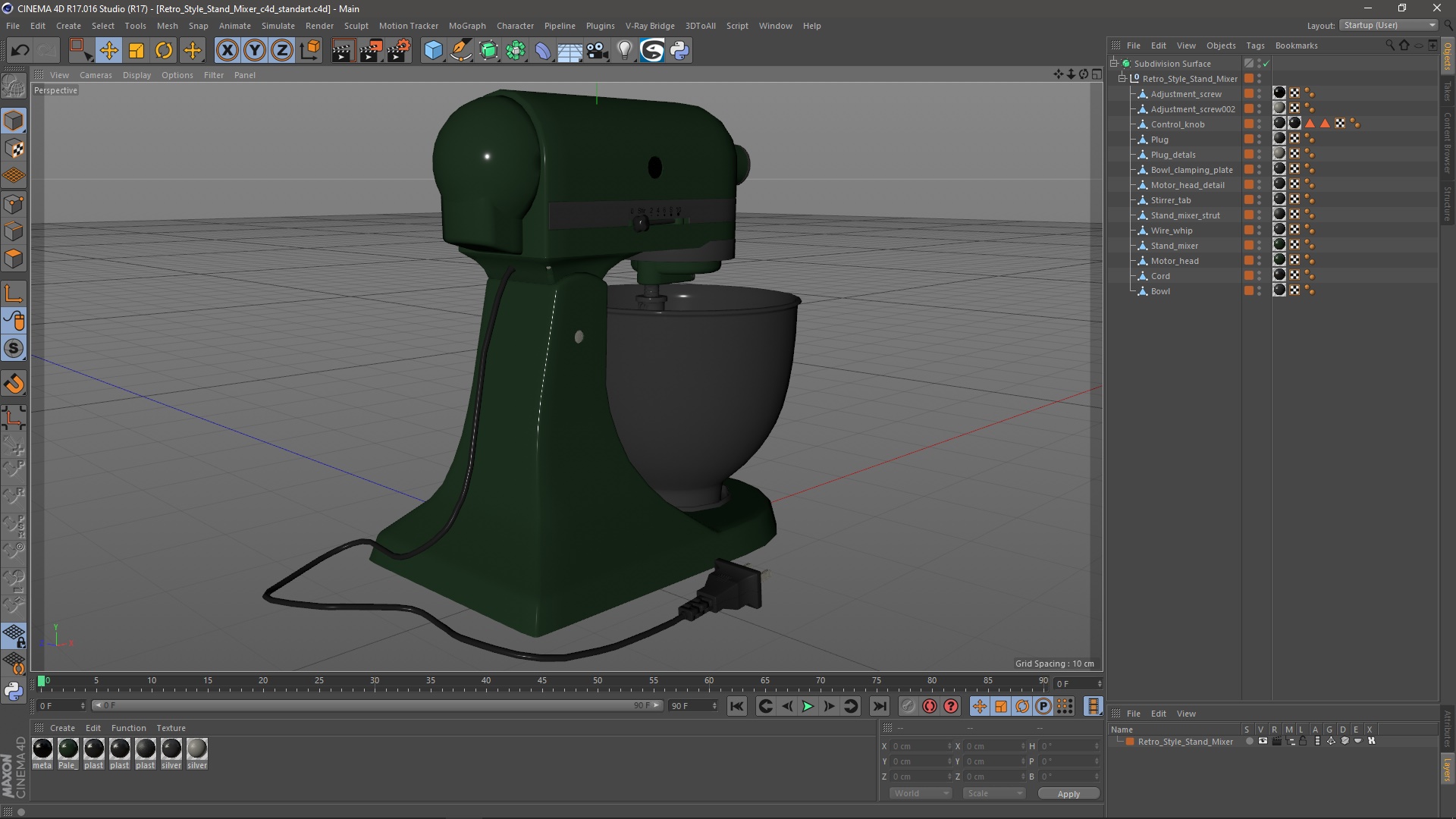Click the Python icon in left palette

[x=14, y=691]
